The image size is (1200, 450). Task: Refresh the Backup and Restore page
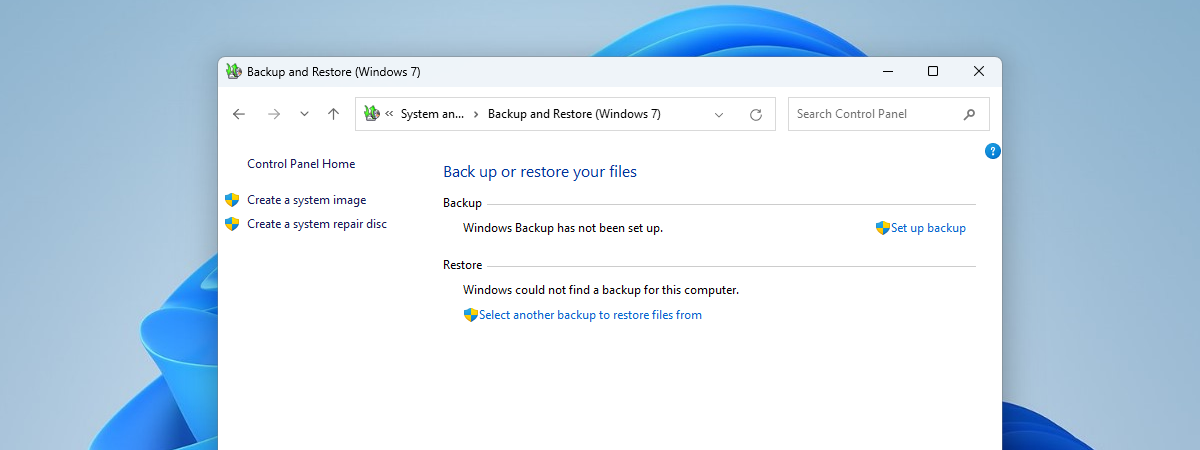point(756,114)
